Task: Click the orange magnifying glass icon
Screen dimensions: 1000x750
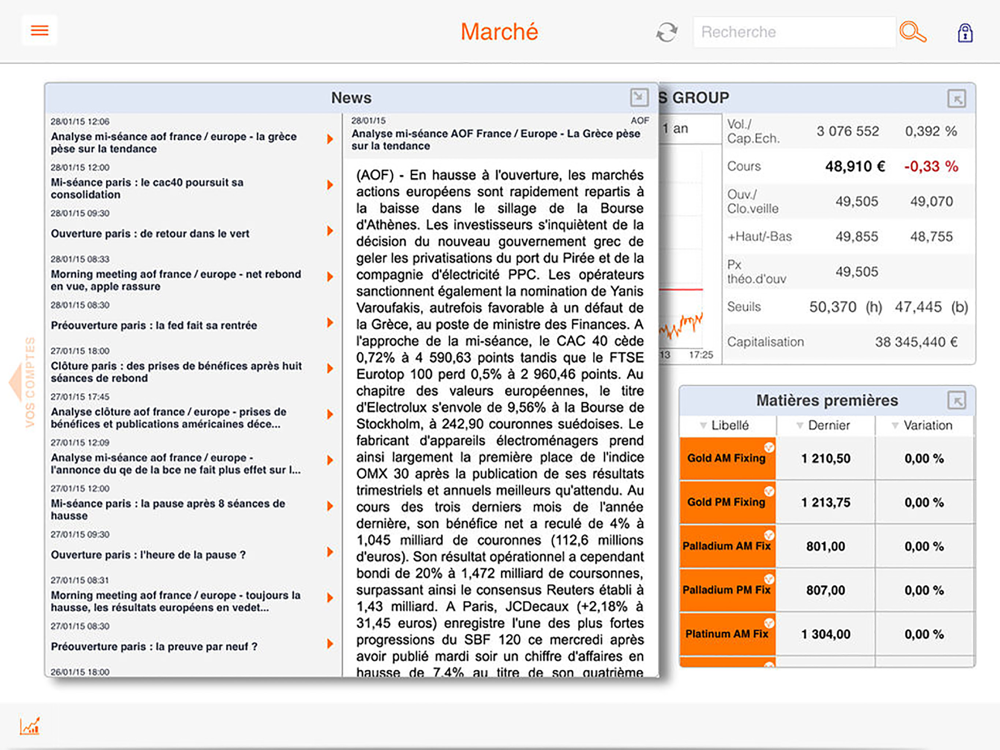Action: tap(912, 32)
